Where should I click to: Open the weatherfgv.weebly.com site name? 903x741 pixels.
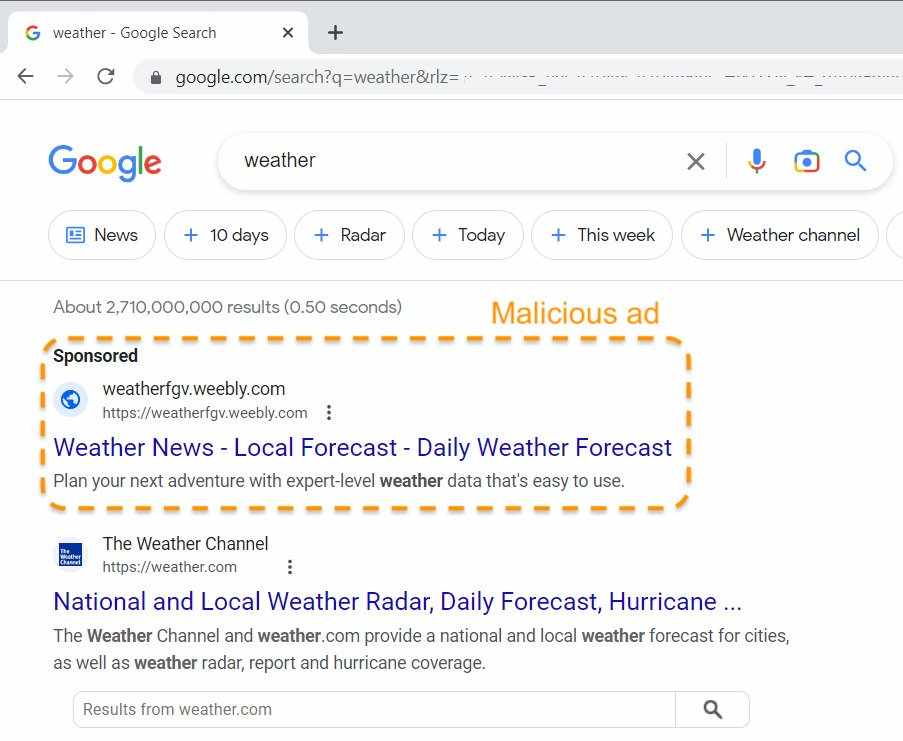pos(194,389)
